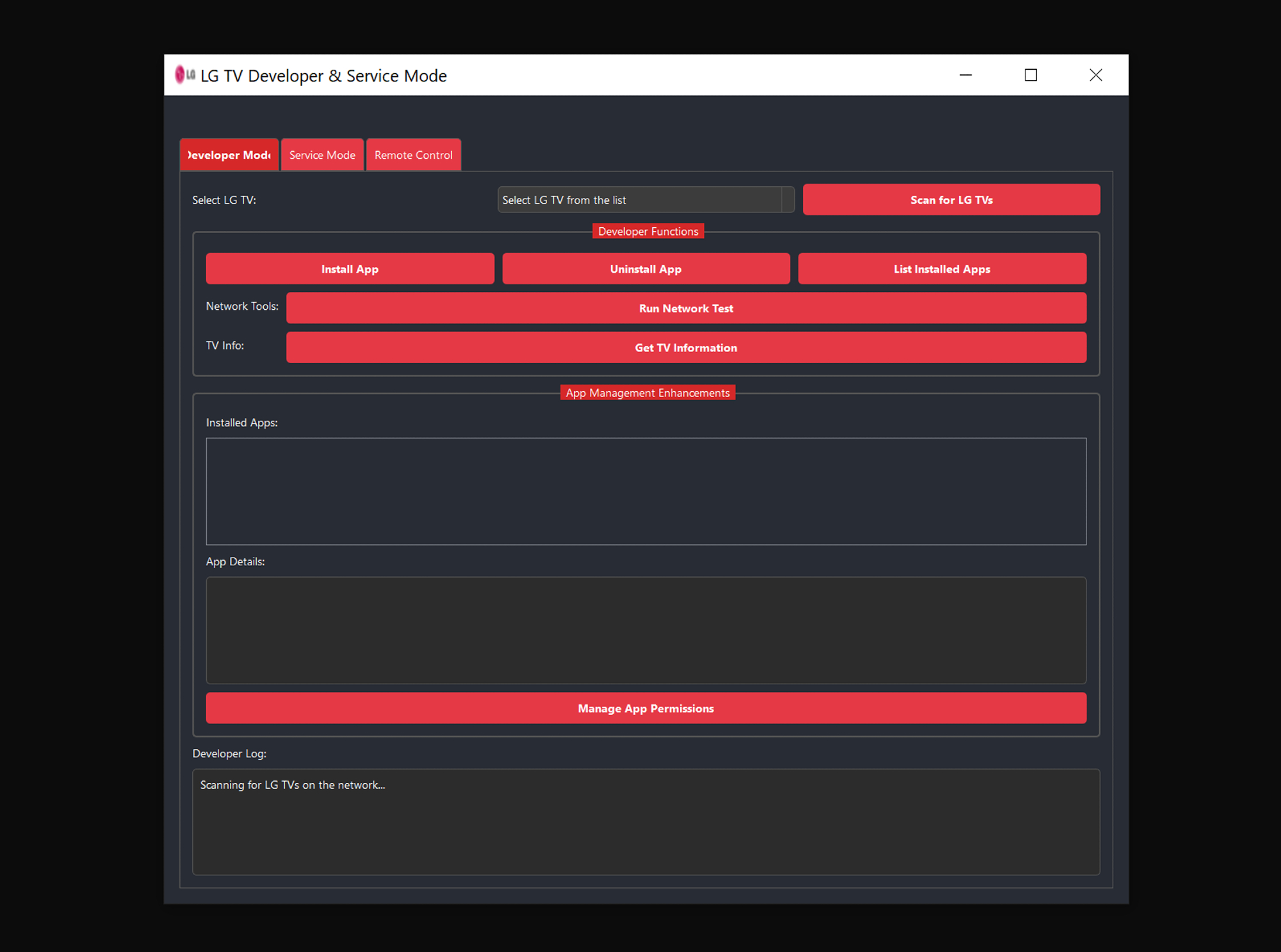Click the 'Select LG TV:' label
Viewport: 1281px width, 952px height.
224,200
